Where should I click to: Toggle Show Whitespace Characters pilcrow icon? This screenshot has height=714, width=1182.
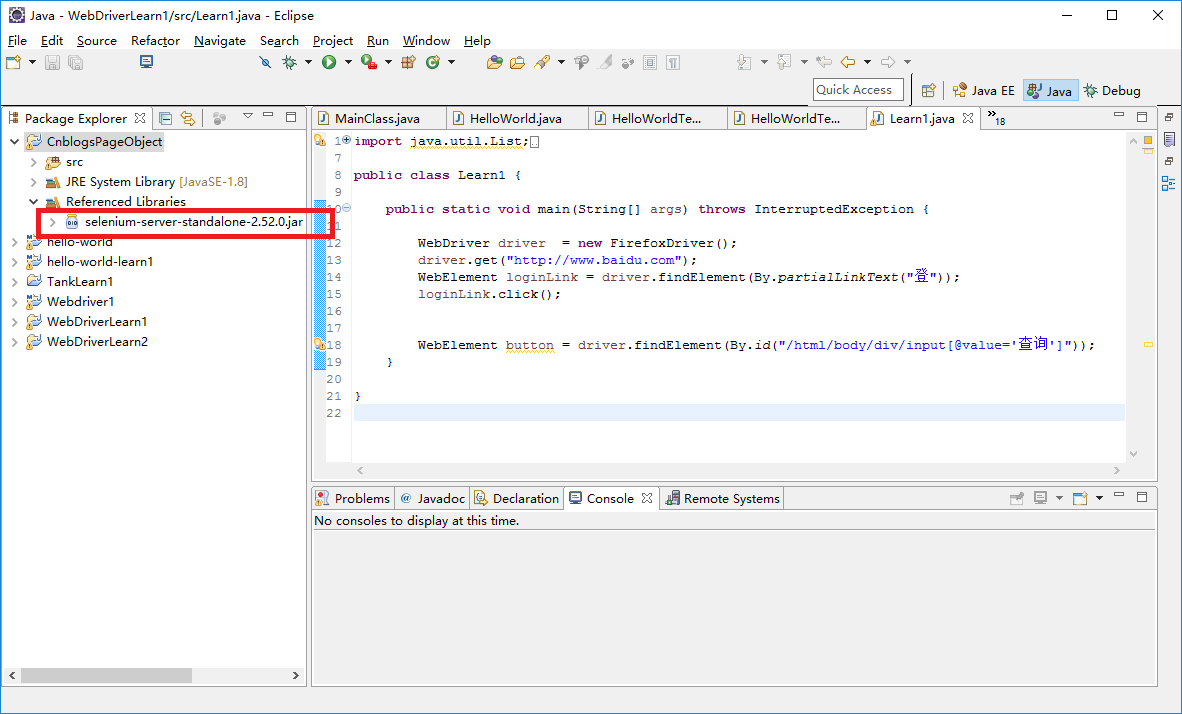tap(673, 63)
